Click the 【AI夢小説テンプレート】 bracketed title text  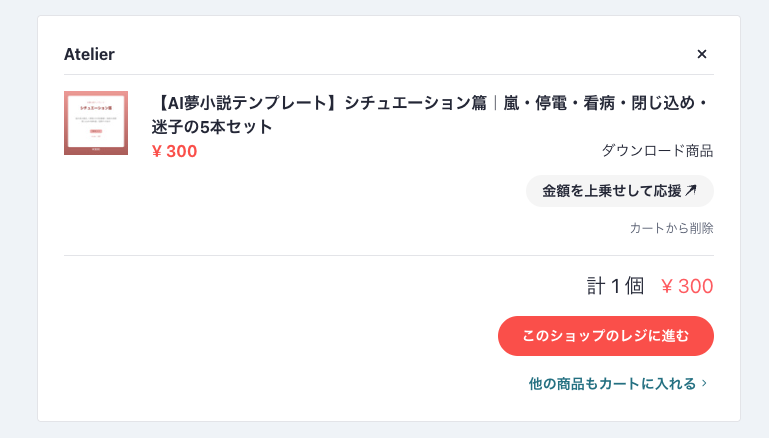click(x=246, y=104)
